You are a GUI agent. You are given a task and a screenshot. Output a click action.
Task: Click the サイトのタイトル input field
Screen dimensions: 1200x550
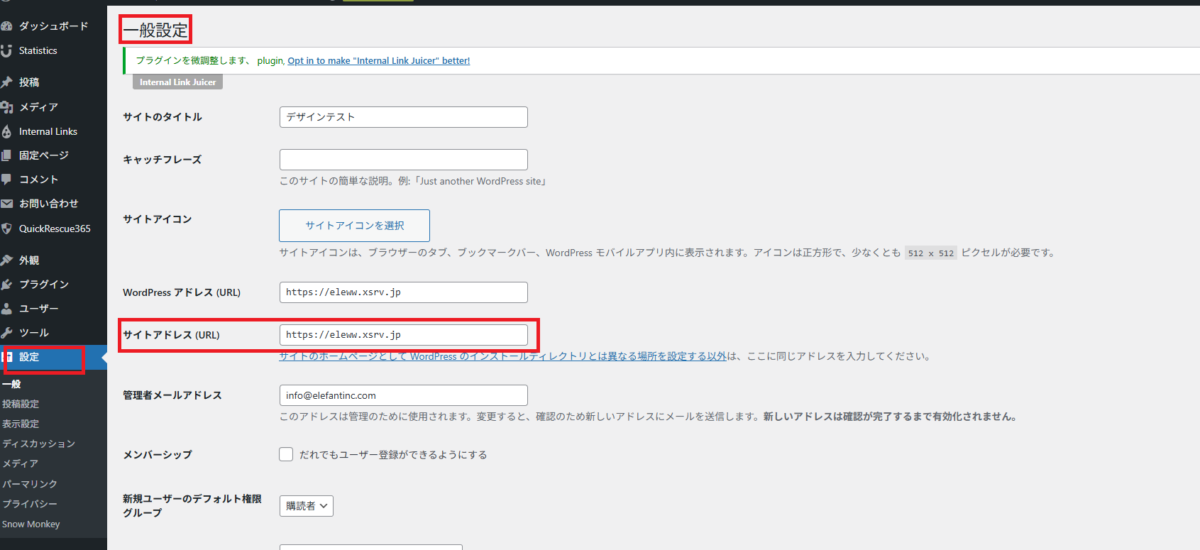[403, 117]
